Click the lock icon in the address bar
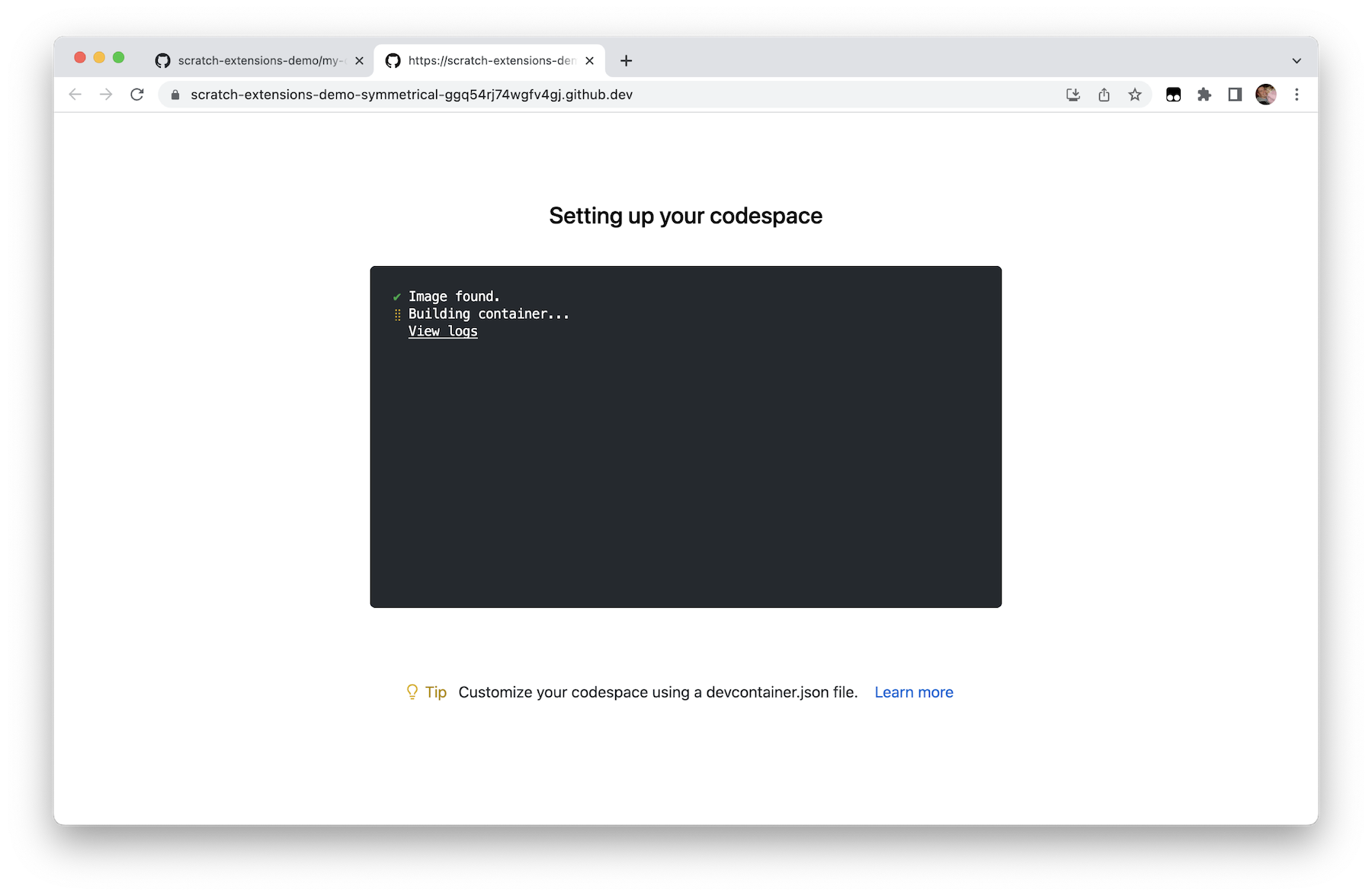Image resolution: width=1372 pixels, height=896 pixels. point(174,95)
